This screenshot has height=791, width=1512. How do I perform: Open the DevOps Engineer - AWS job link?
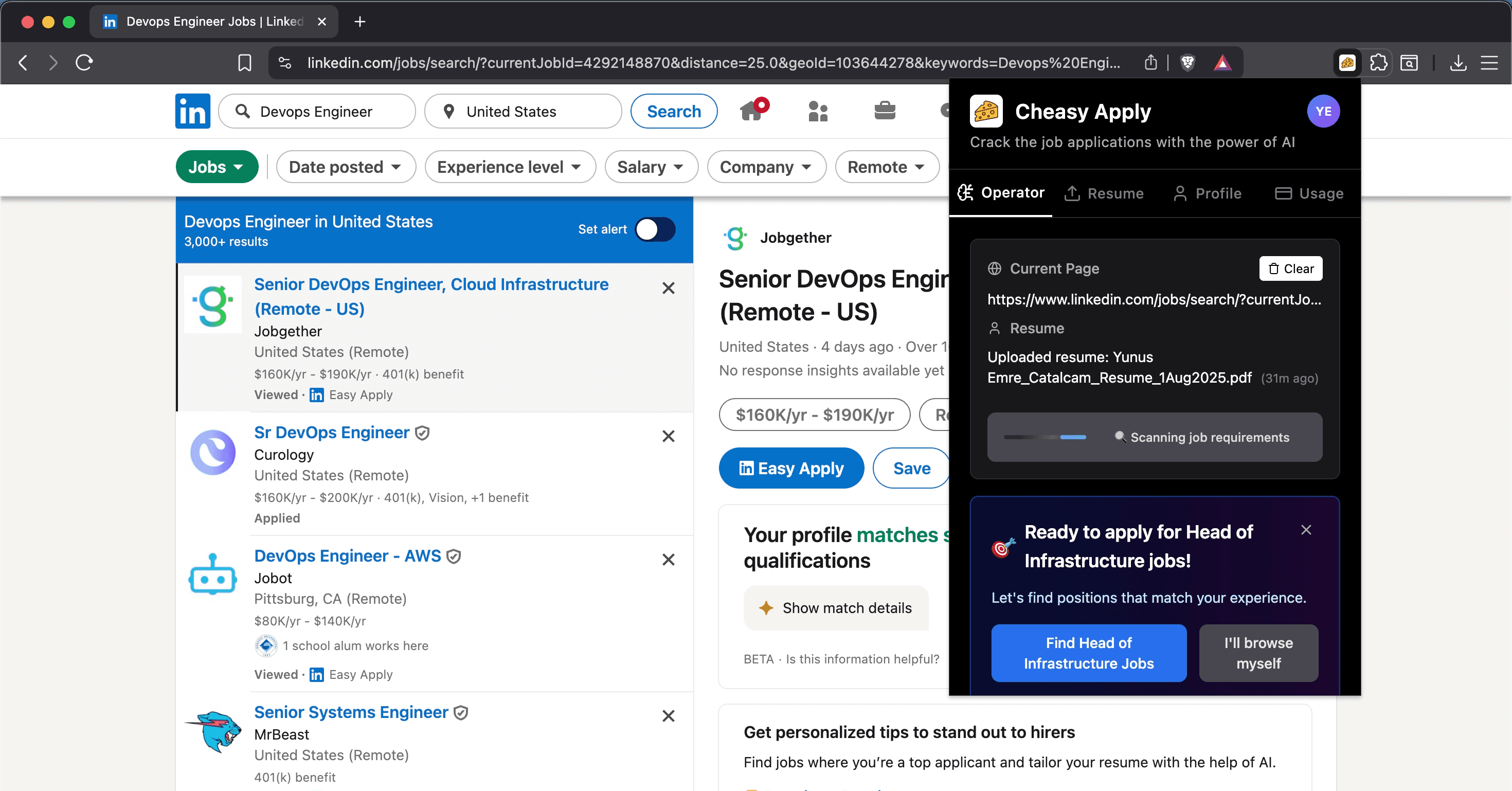click(x=348, y=555)
